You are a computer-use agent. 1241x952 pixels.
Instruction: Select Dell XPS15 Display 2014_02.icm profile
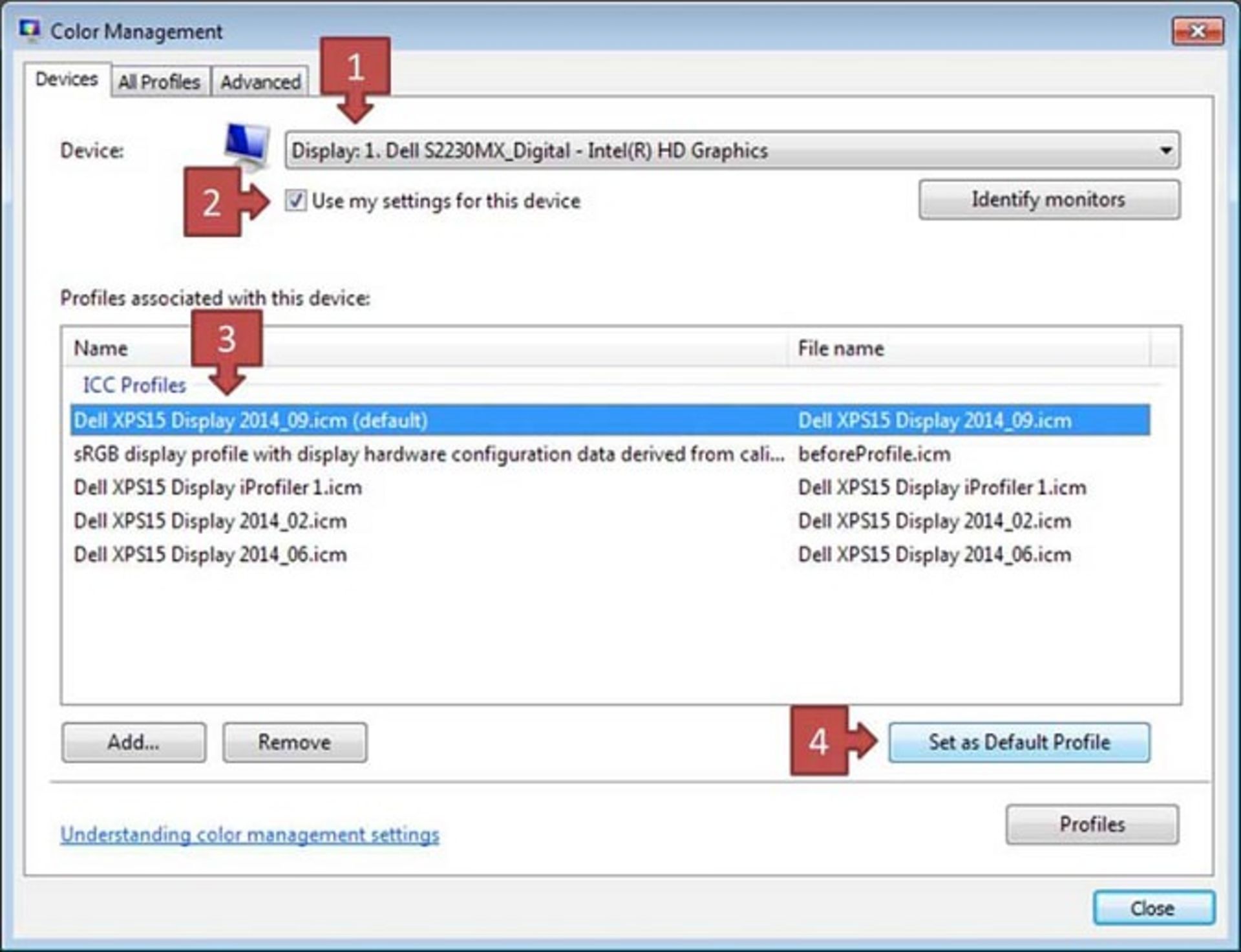[x=610, y=522]
